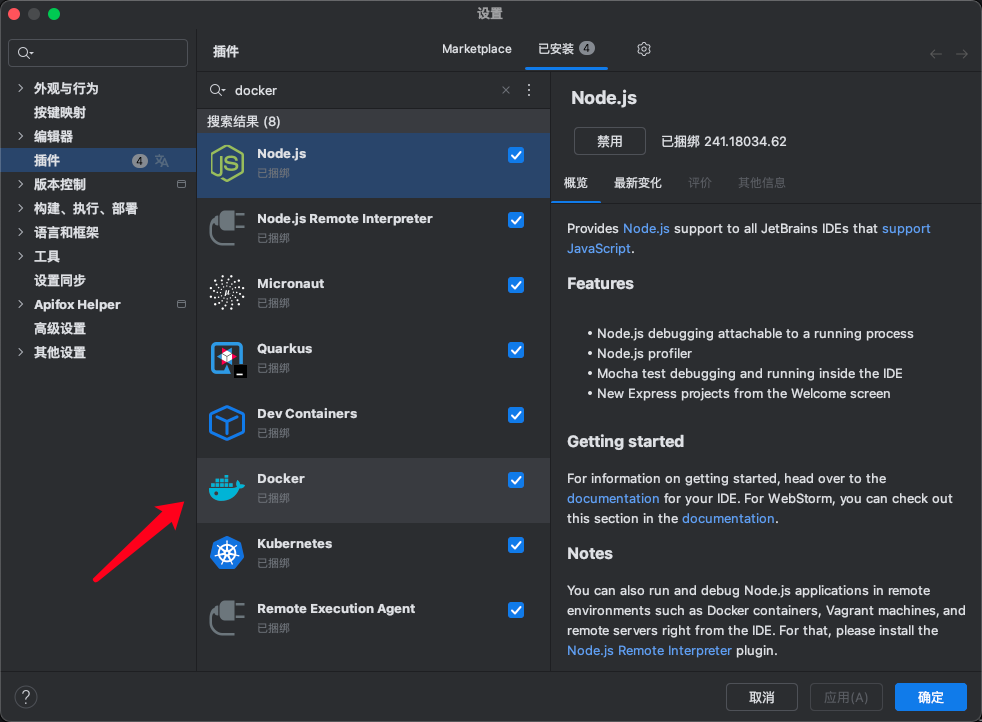The image size is (982, 722).
Task: Uncheck the Node.js plugin checkbox
Action: point(516,155)
